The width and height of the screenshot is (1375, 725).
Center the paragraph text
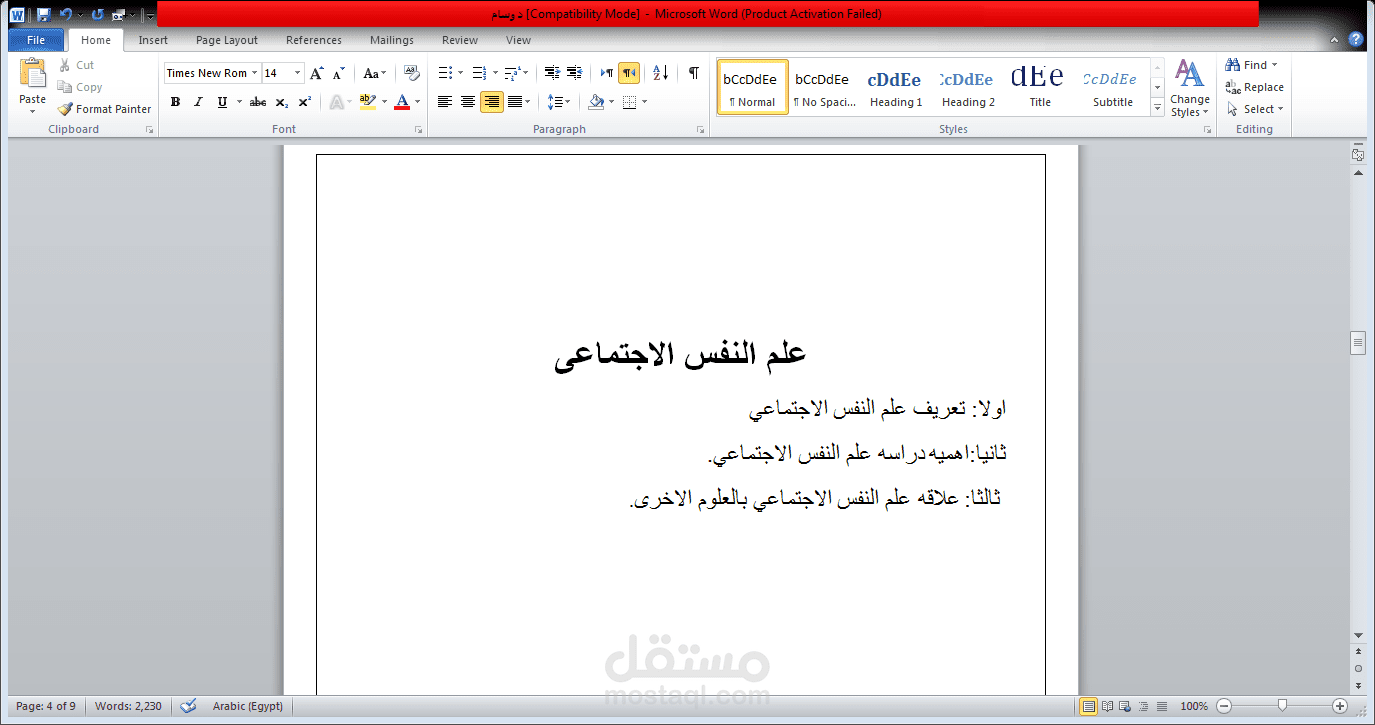[x=468, y=102]
